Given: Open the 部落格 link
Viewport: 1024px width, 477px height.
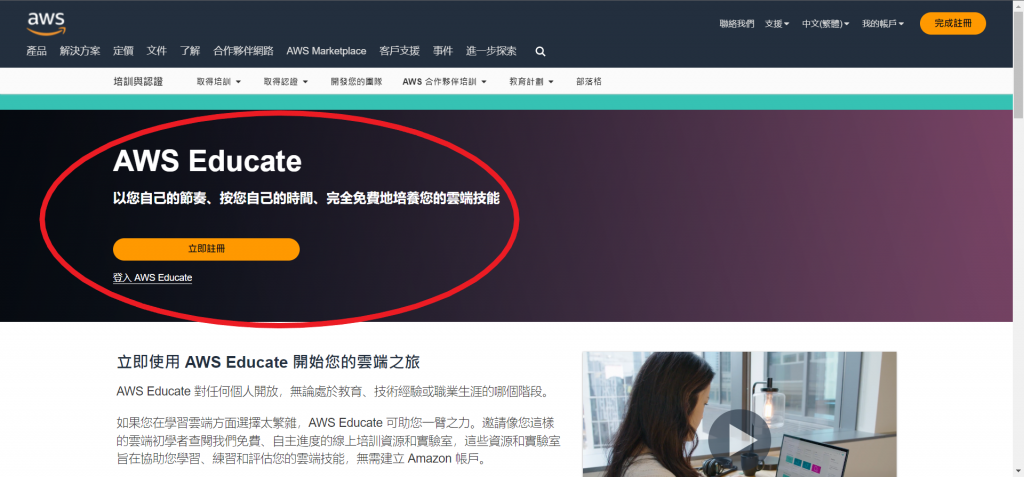Looking at the screenshot, I should click(589, 82).
